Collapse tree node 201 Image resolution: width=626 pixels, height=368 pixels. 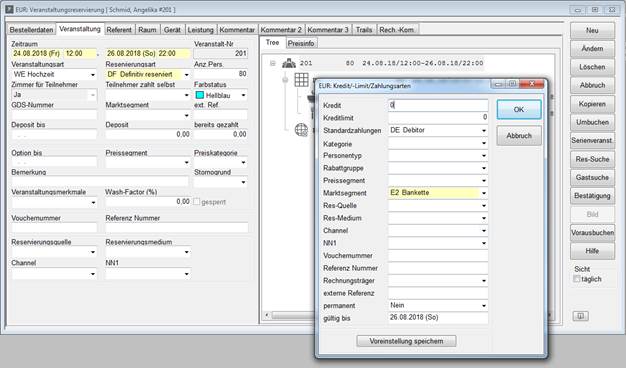[x=273, y=63]
